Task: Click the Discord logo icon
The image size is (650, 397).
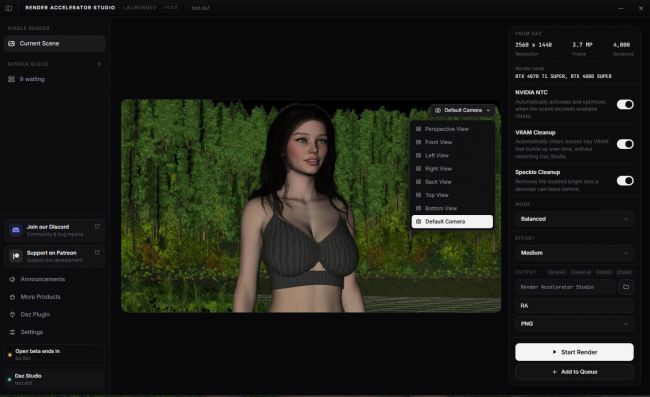Action: 16,230
